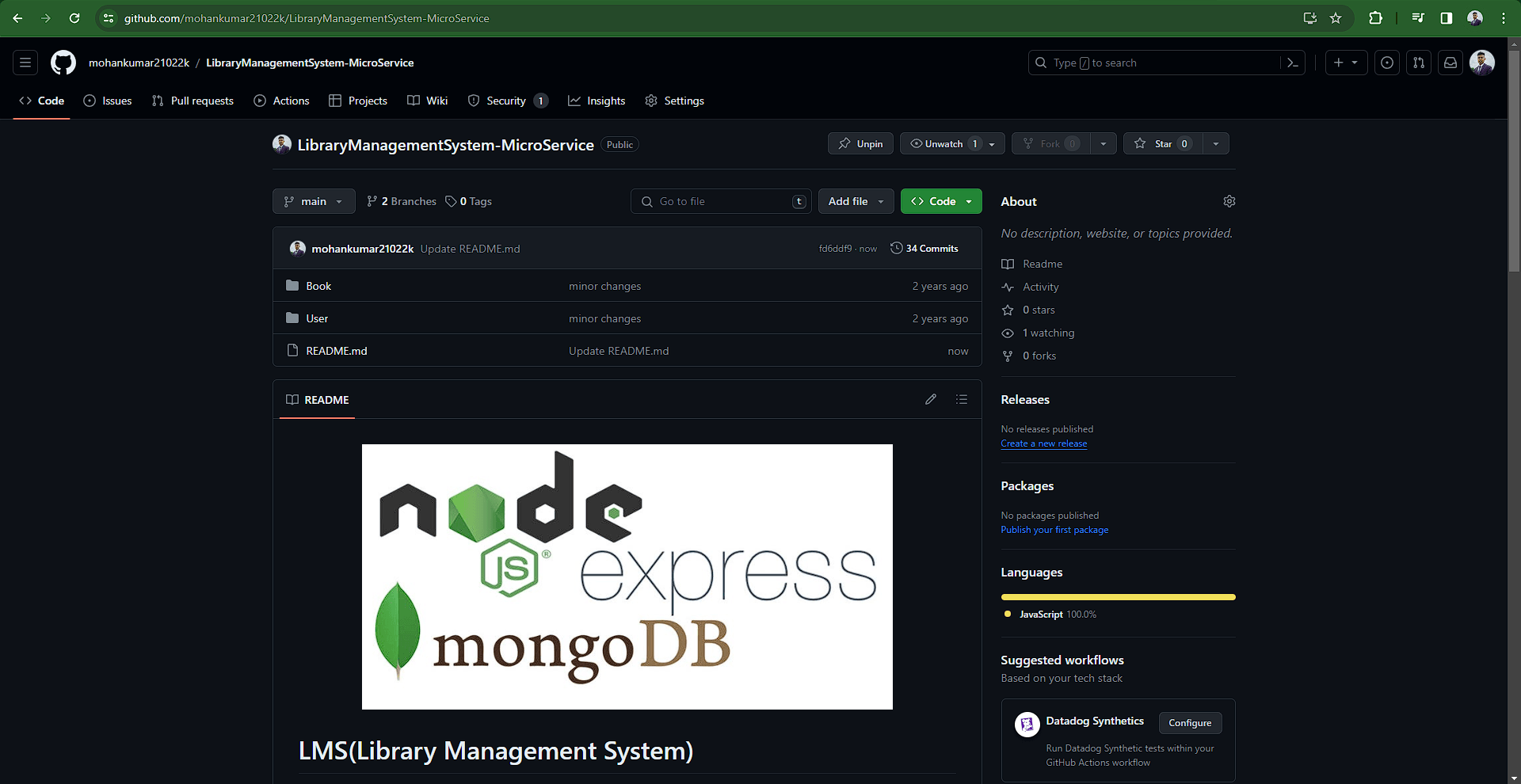
Task: Open the browser side panel icon
Action: click(x=1447, y=18)
